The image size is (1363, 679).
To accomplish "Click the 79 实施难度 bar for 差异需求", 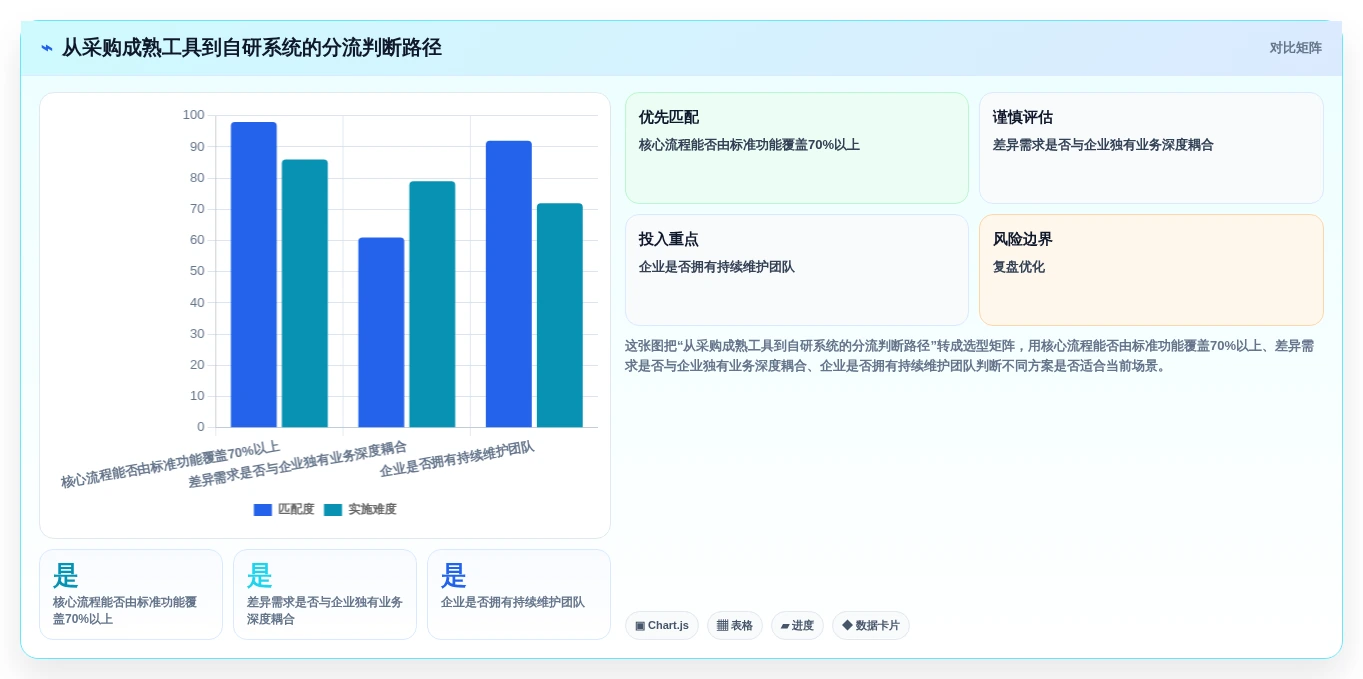I will (x=432, y=305).
